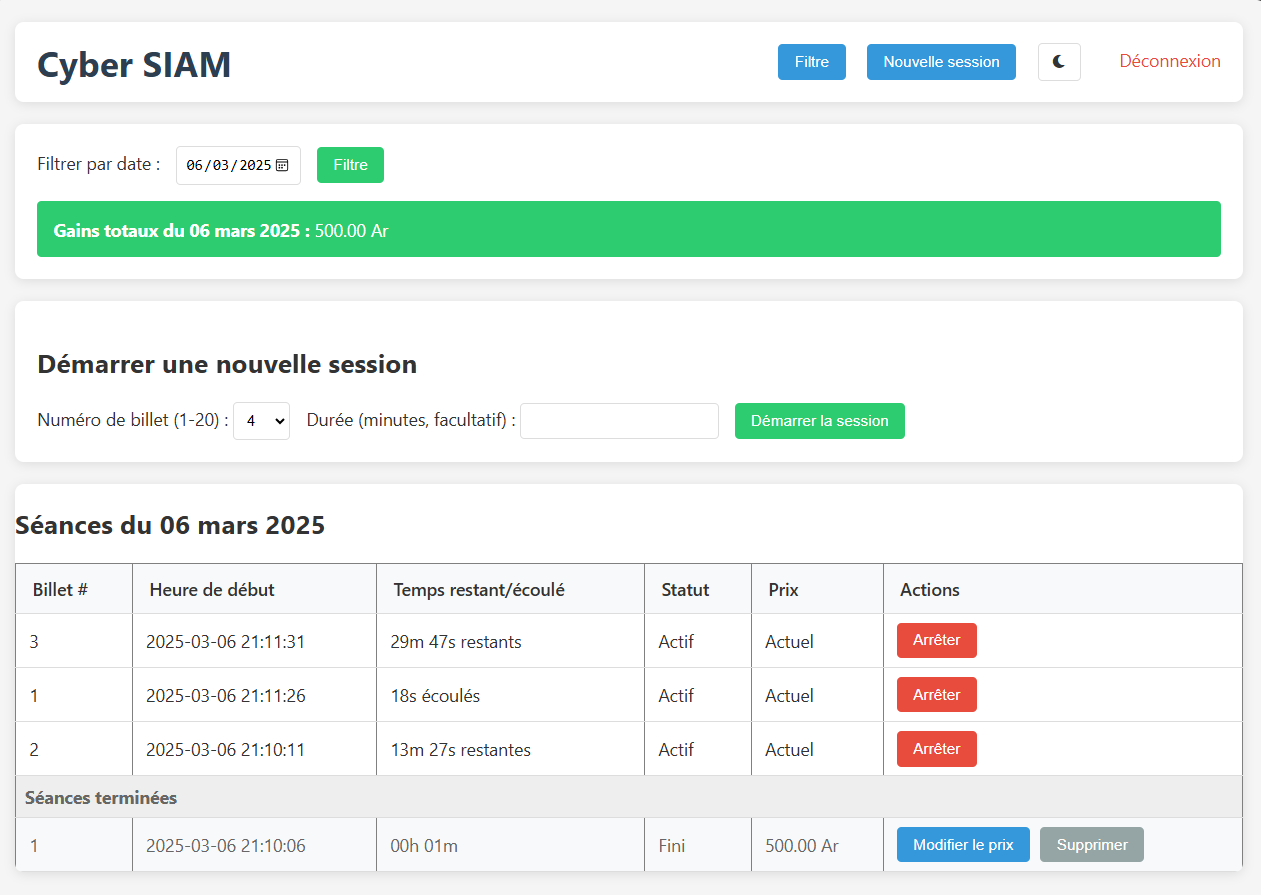Click the blue Filtre button in header
The image size is (1261, 895).
point(811,62)
